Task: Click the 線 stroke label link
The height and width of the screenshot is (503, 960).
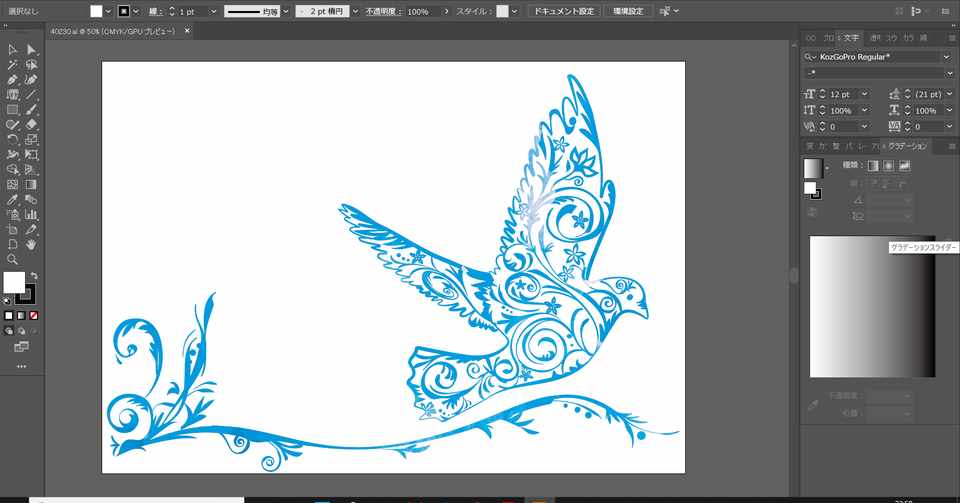Action: click(154, 12)
